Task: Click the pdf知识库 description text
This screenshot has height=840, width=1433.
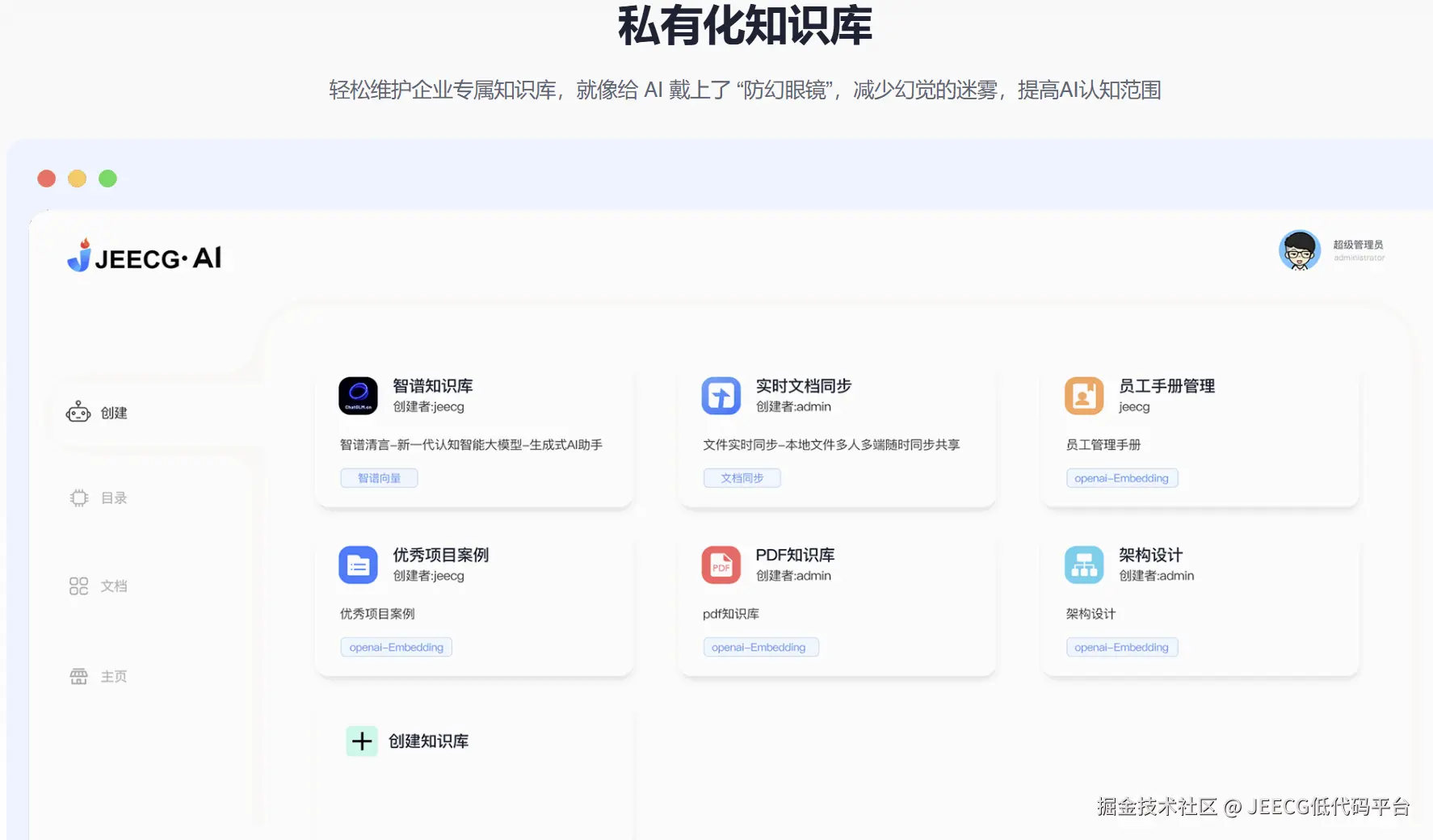Action: tap(731, 614)
